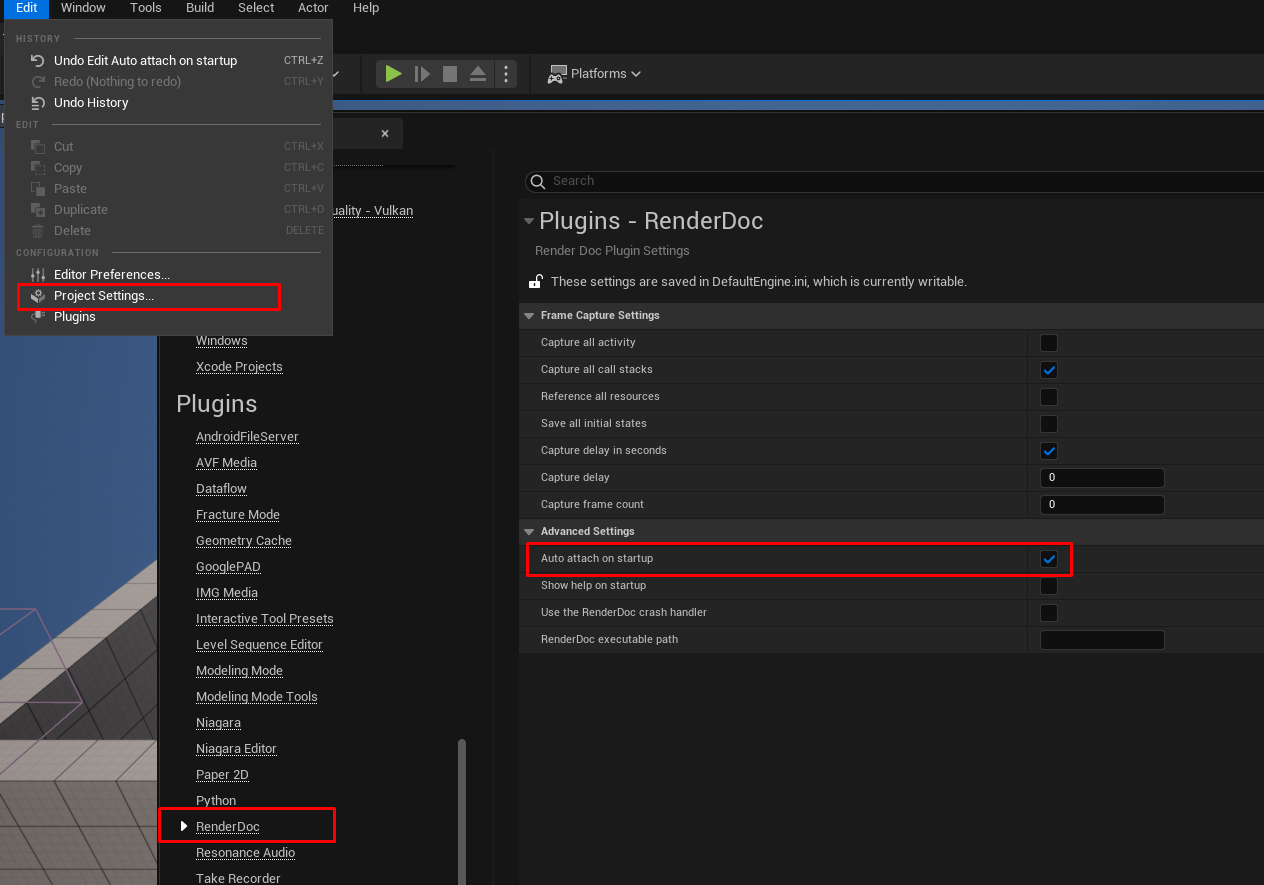Open the Actor menu
Screen dimensions: 1264x885
click(x=313, y=8)
